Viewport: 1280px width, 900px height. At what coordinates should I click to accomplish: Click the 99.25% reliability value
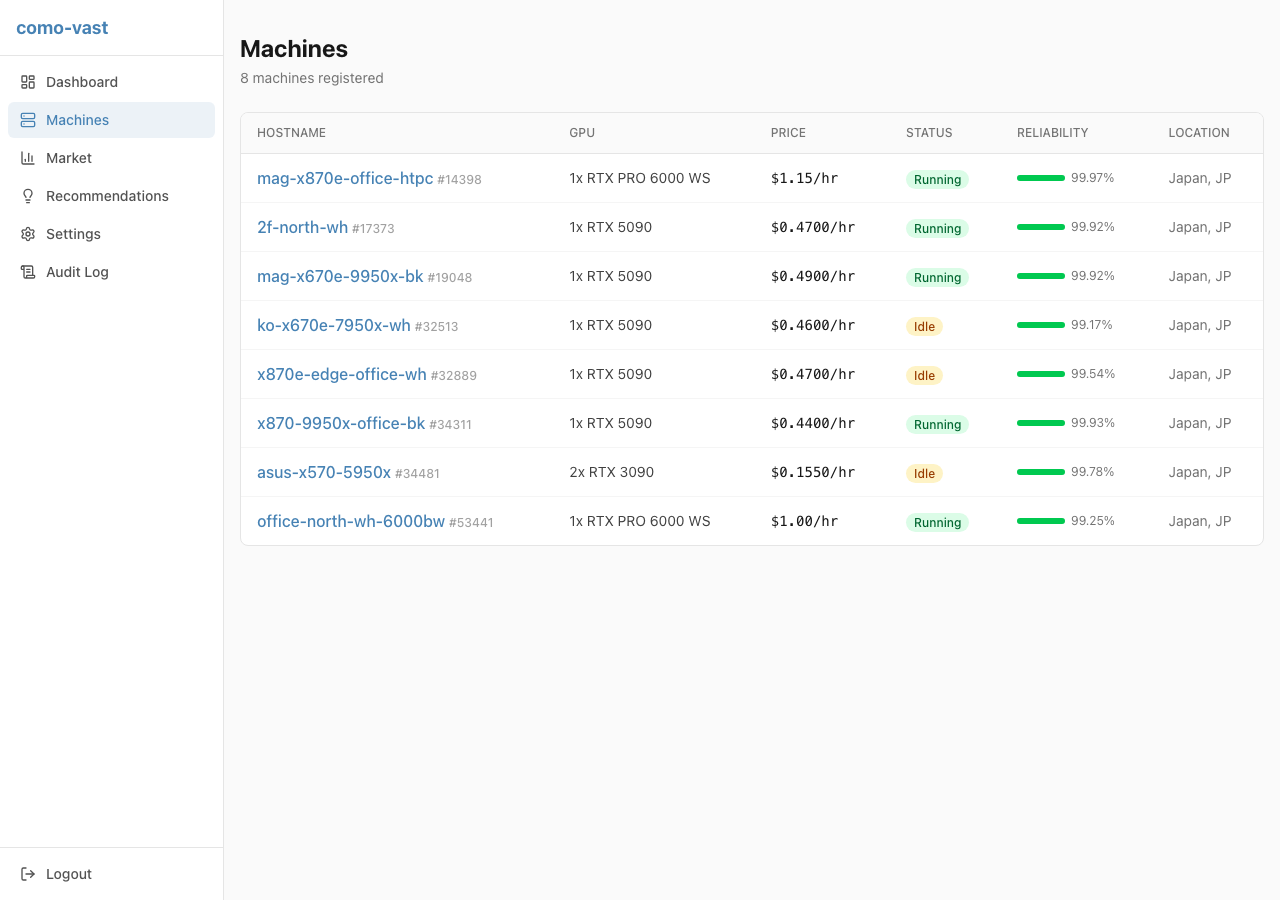click(1093, 521)
